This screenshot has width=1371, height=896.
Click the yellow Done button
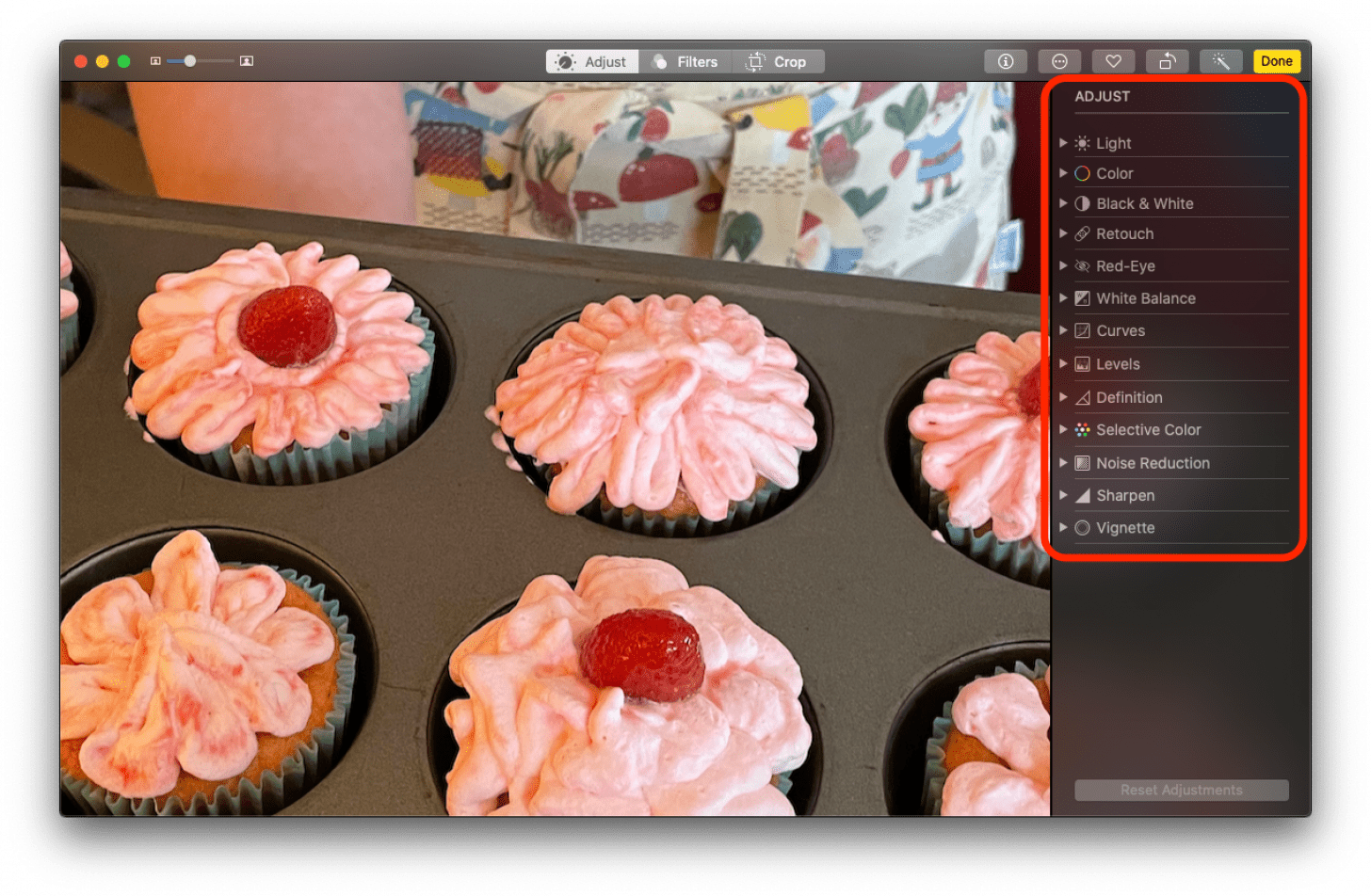tap(1277, 60)
